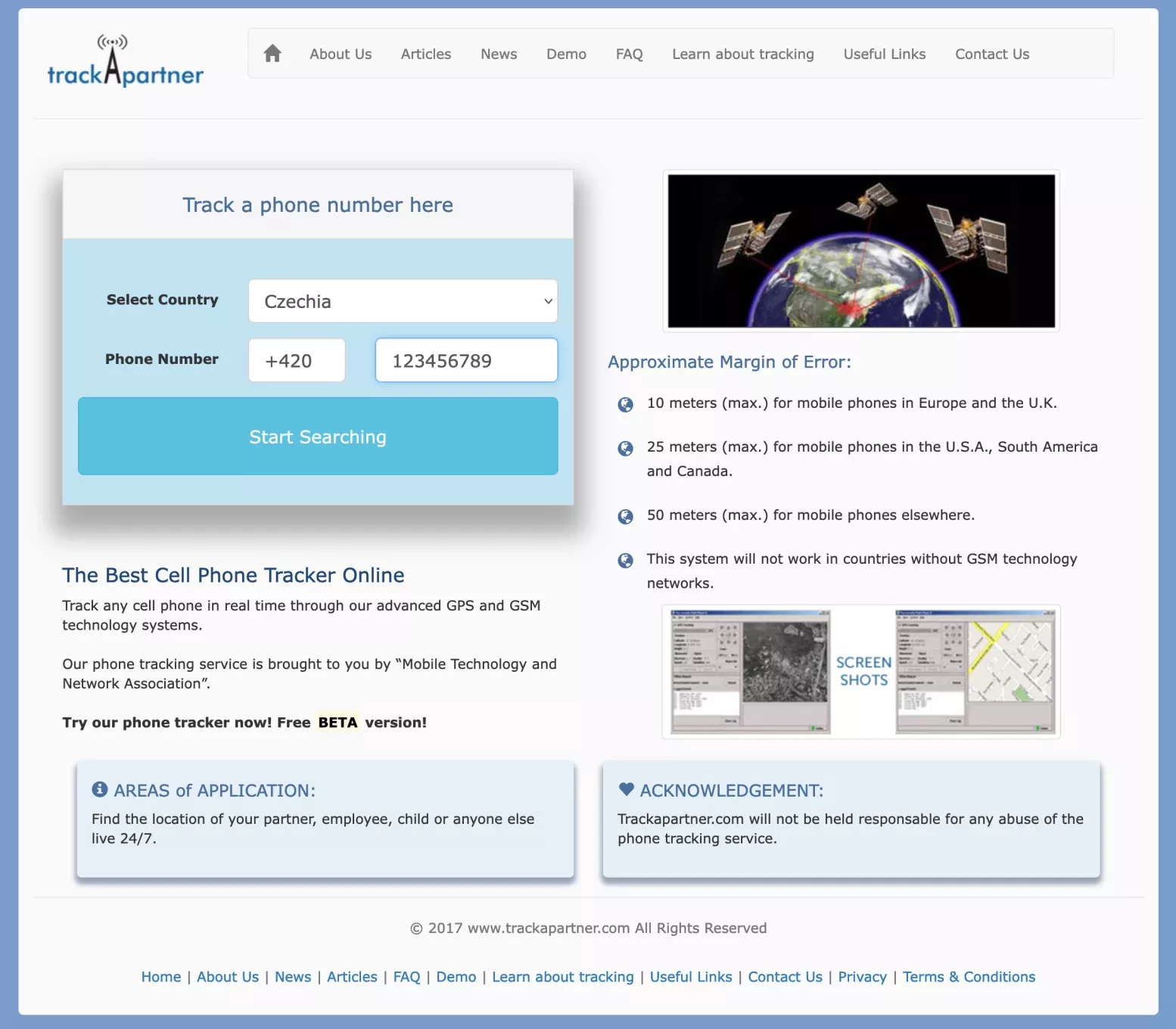Click text about Mobile Technology and Network Association

pyautogui.click(x=310, y=673)
